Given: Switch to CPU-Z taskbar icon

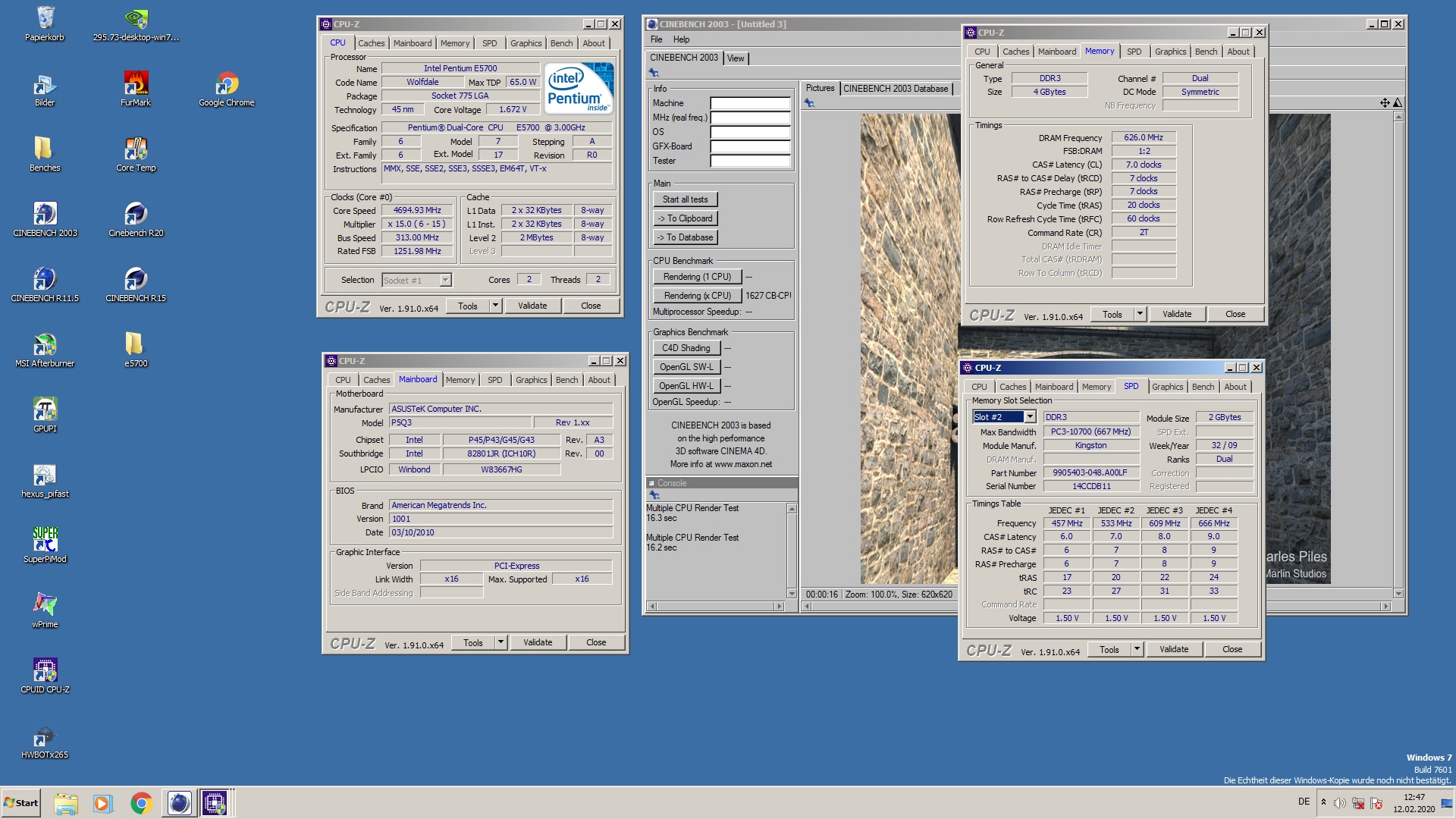Looking at the screenshot, I should [x=215, y=803].
